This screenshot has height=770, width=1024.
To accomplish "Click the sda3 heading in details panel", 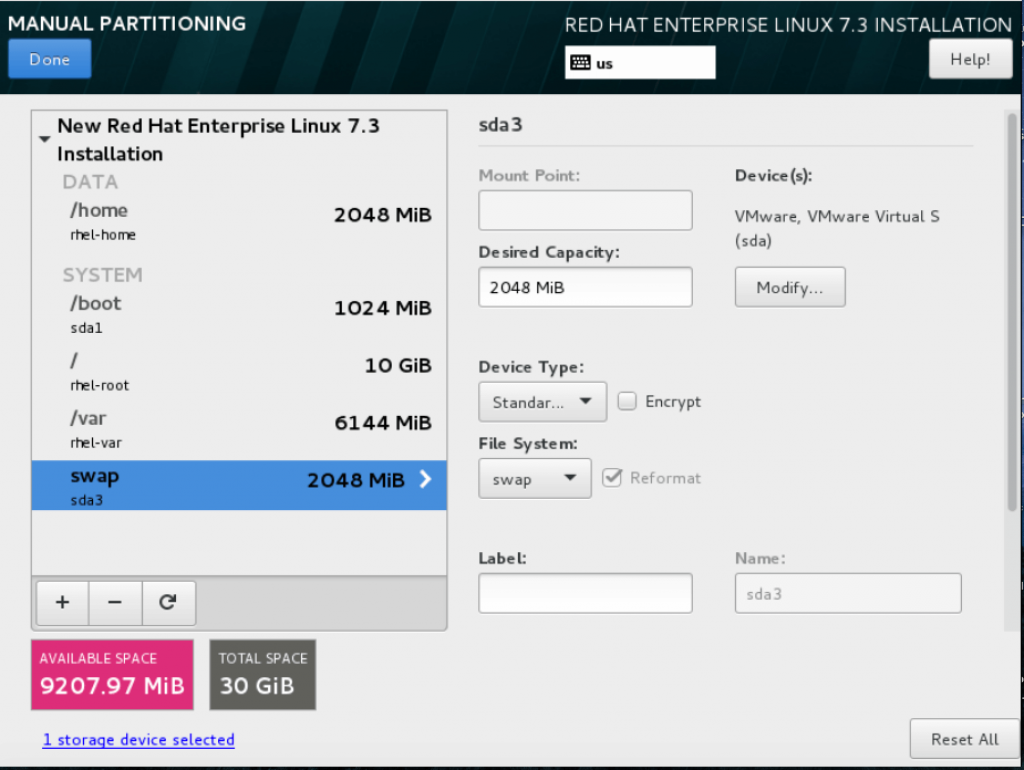I will [500, 125].
